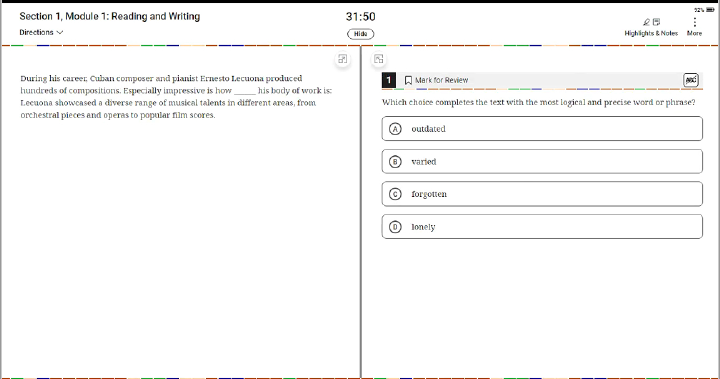Click the question number 1 badge

pyautogui.click(x=388, y=80)
